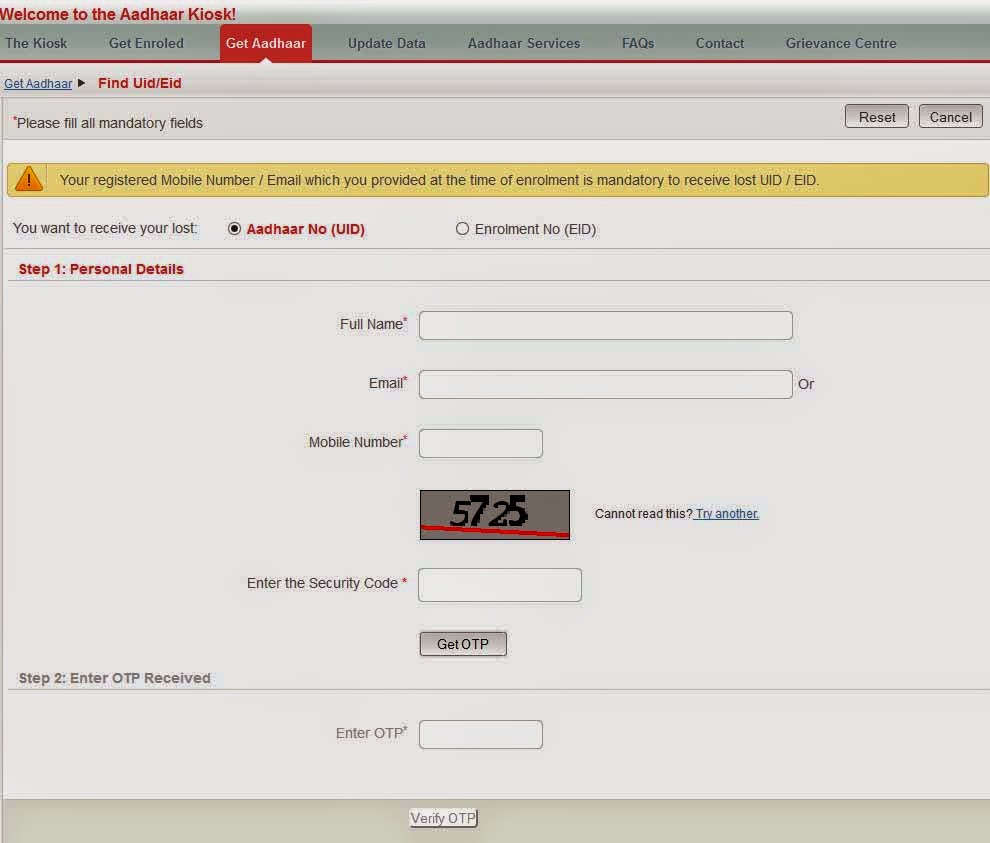Focus the Enter OTP field
The height and width of the screenshot is (843, 990).
tap(480, 734)
